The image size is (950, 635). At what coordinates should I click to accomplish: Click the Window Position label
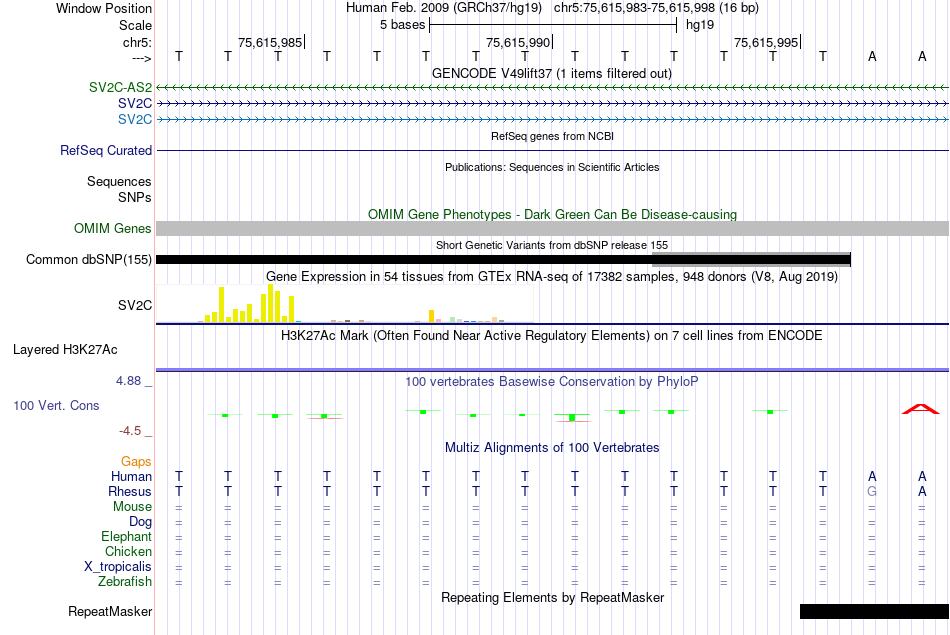104,8
